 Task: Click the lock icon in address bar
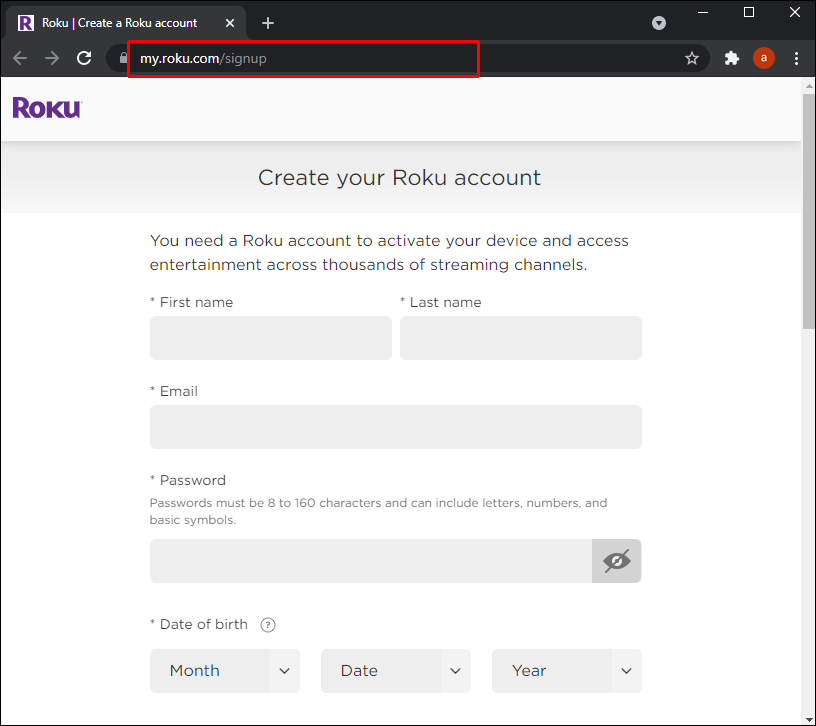124,59
